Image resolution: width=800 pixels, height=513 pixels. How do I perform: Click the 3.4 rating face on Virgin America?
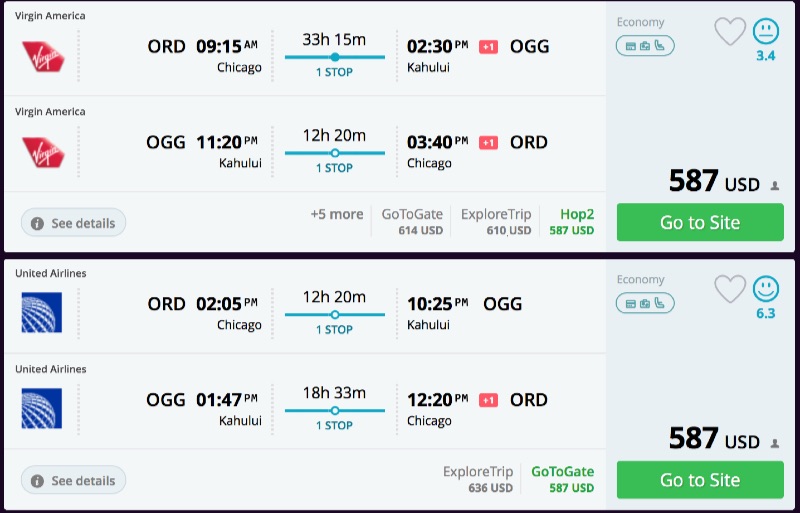[x=766, y=32]
